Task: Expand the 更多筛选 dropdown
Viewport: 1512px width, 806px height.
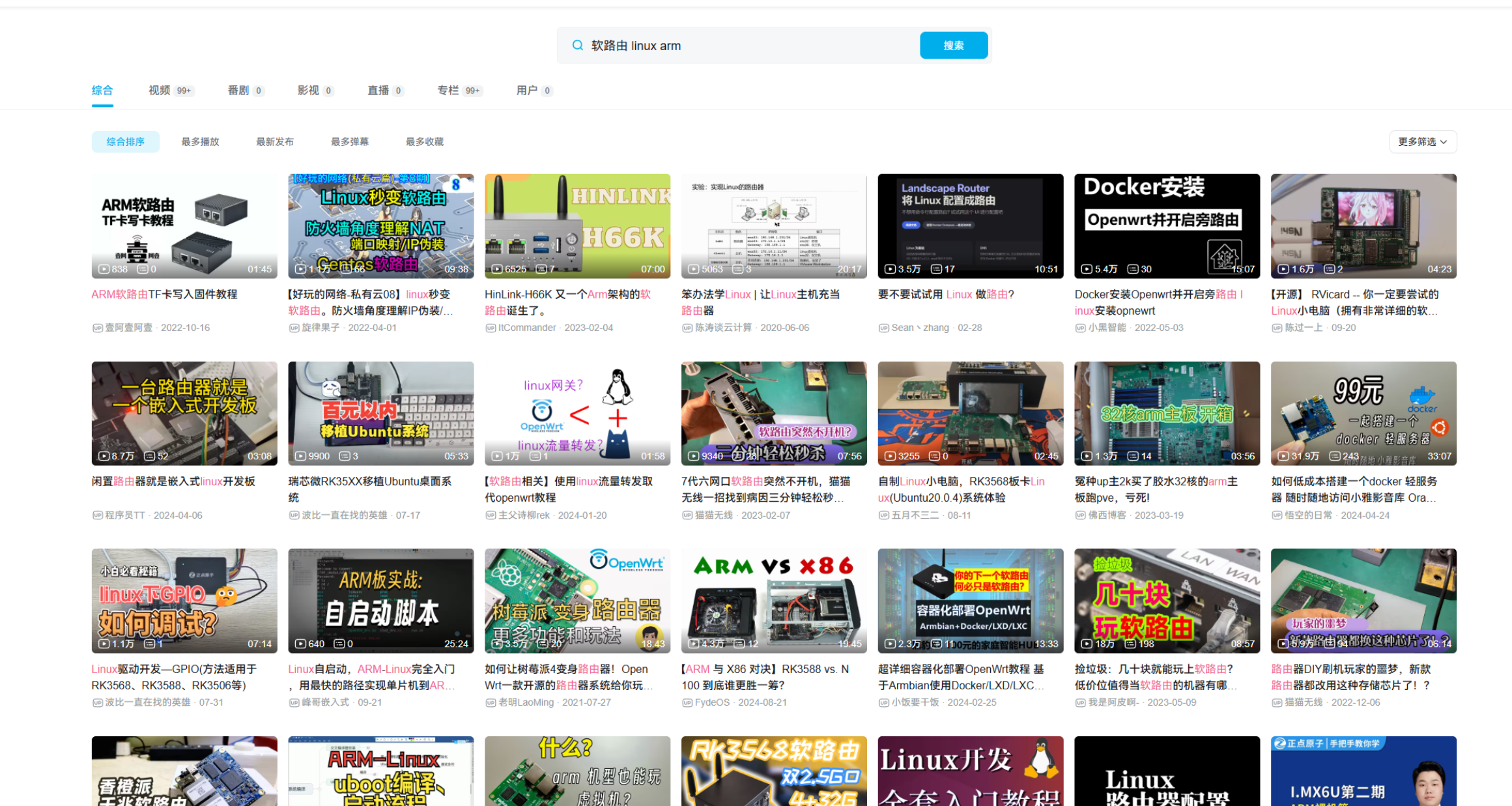Action: click(x=1423, y=141)
